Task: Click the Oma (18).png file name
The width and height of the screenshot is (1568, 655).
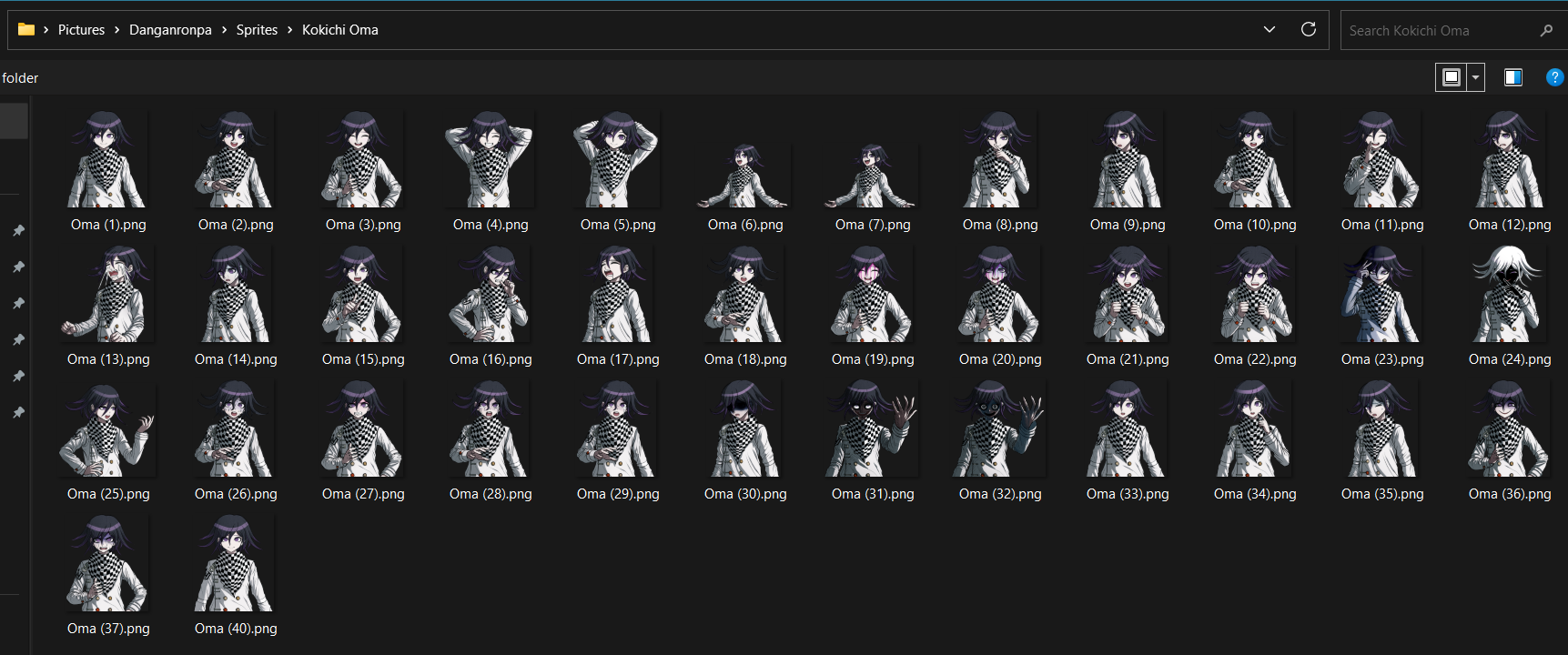Action: pos(745,359)
